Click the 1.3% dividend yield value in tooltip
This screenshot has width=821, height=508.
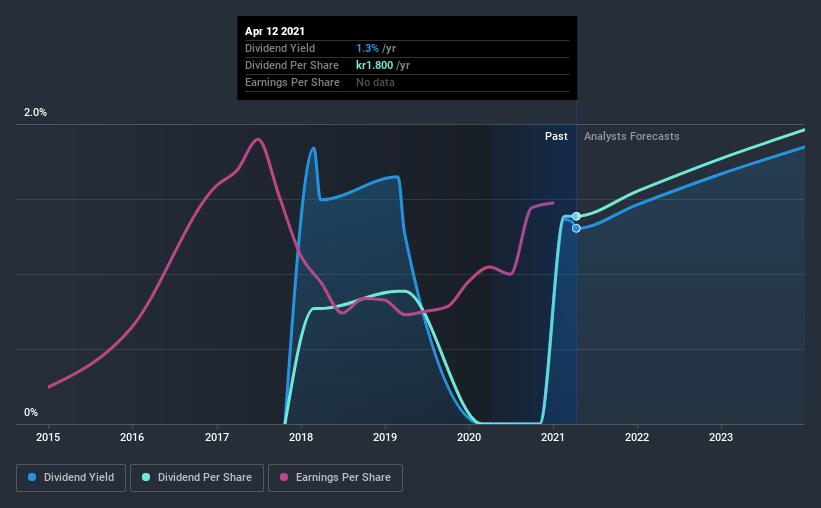coord(367,48)
